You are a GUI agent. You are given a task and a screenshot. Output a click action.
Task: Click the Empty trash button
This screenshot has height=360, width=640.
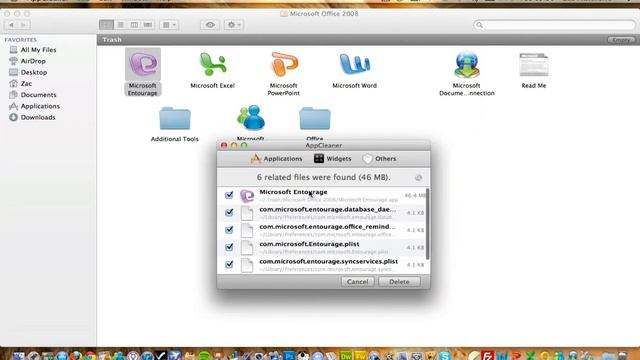tap(621, 40)
